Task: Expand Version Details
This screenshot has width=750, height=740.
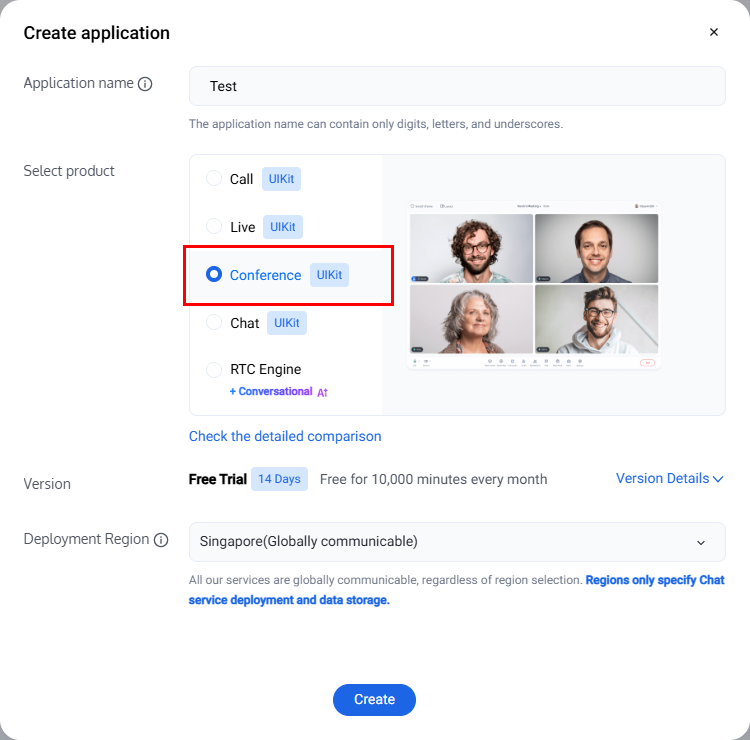Action: click(669, 479)
